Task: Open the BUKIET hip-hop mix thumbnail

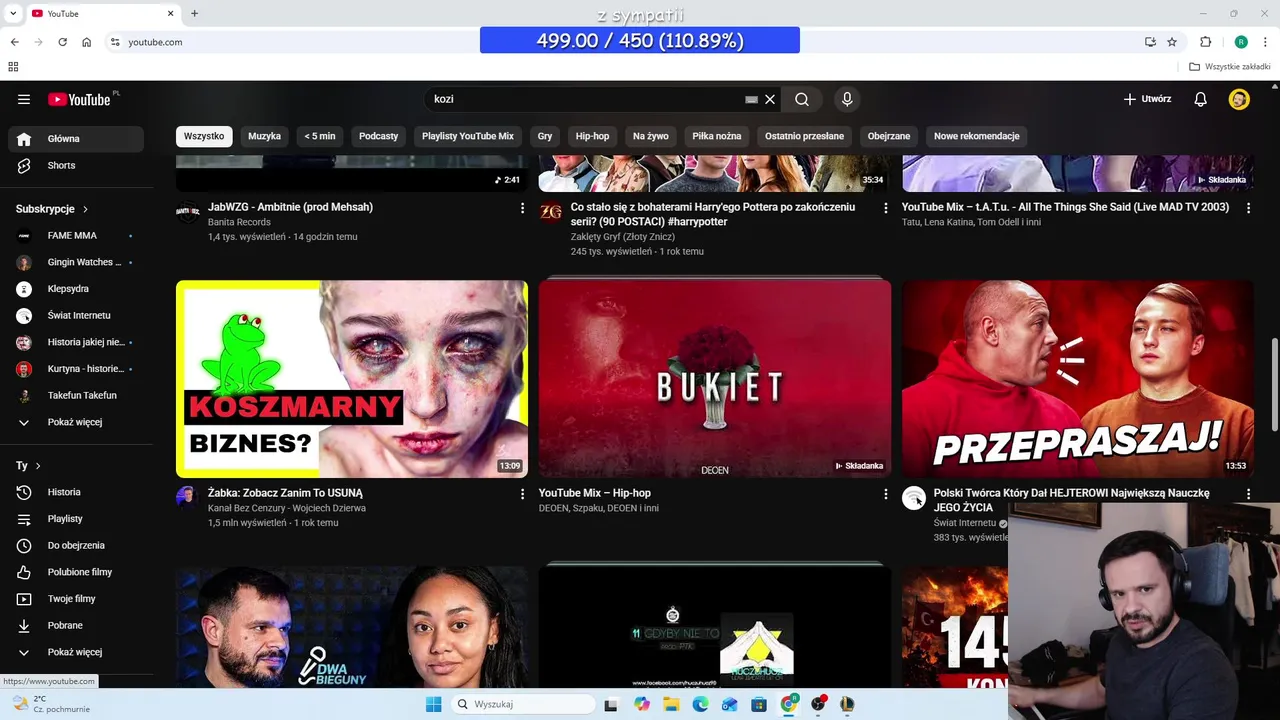Action: point(715,379)
